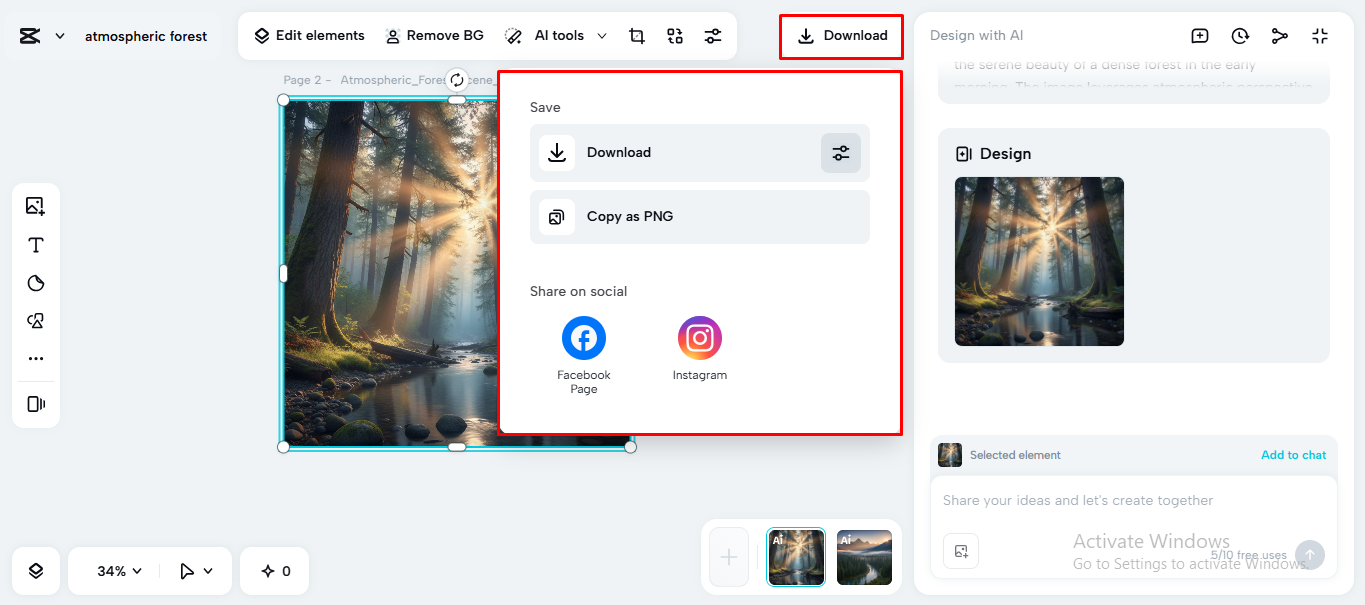This screenshot has width=1365, height=605.
Task: Open the bottom icon in left sidebar
Action: pyautogui.click(x=36, y=404)
